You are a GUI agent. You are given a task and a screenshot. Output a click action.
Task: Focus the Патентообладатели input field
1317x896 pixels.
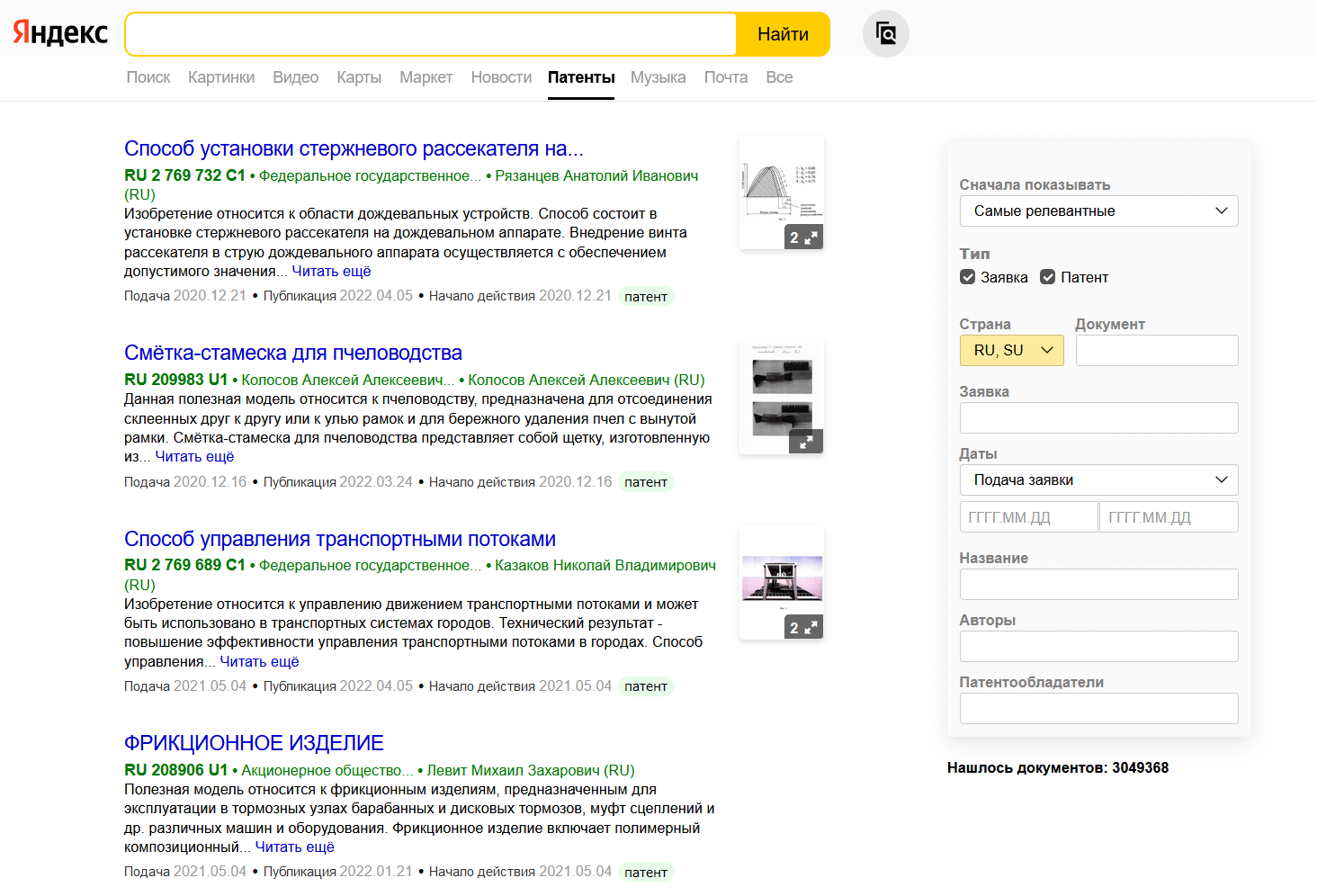pyautogui.click(x=1099, y=709)
